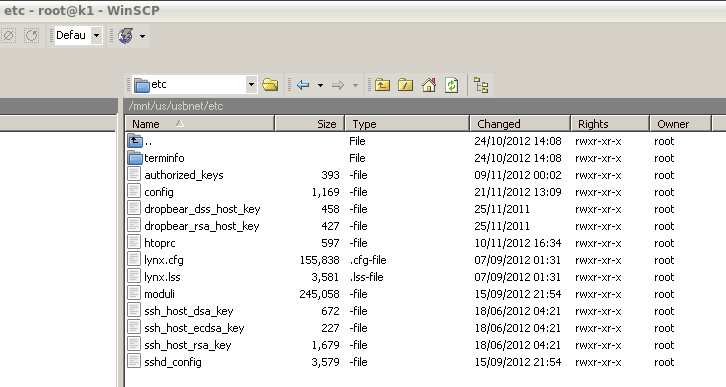Sort files by Type column

pos(407,124)
